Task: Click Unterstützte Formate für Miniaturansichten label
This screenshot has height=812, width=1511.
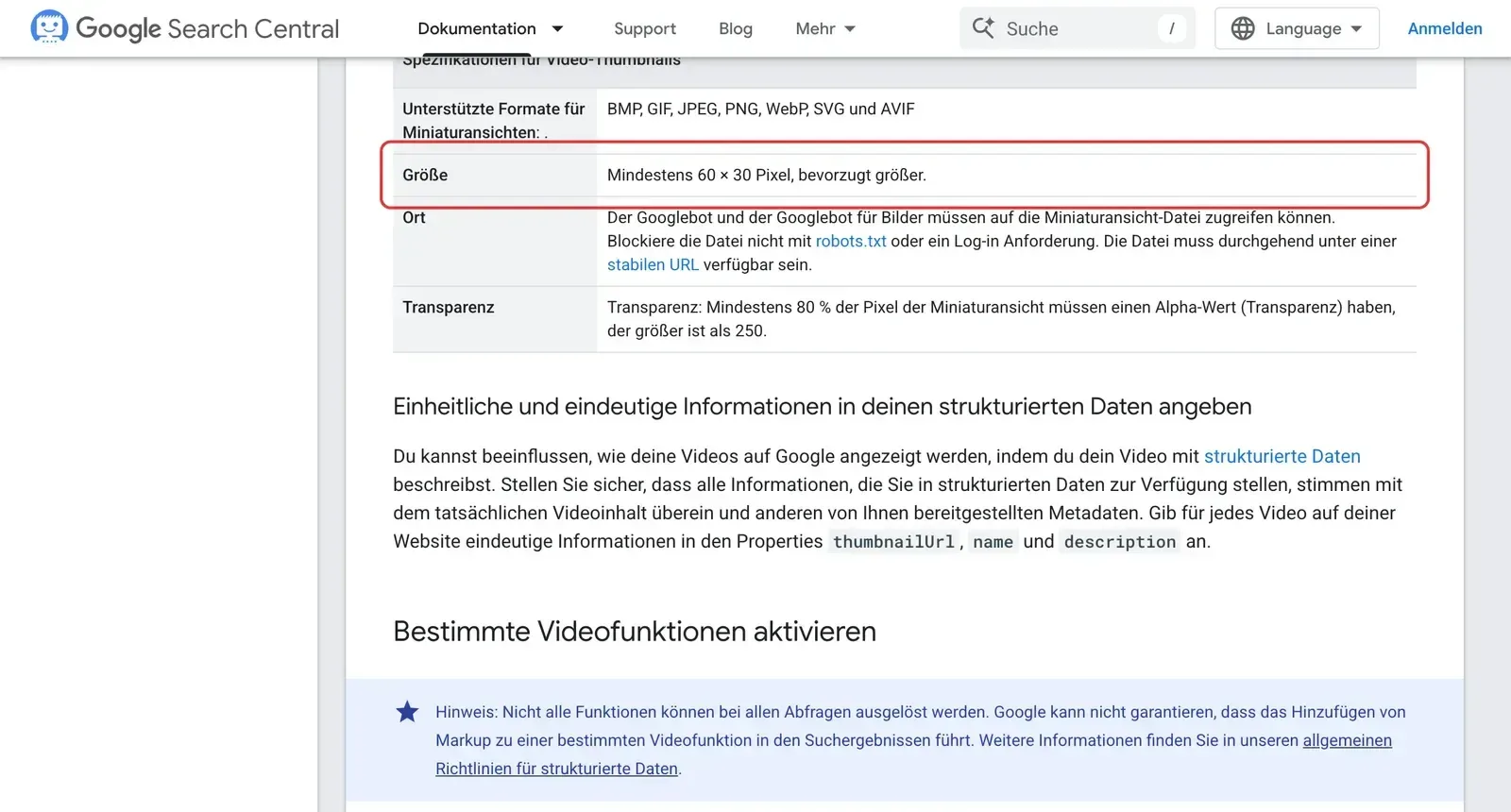Action: (x=494, y=120)
